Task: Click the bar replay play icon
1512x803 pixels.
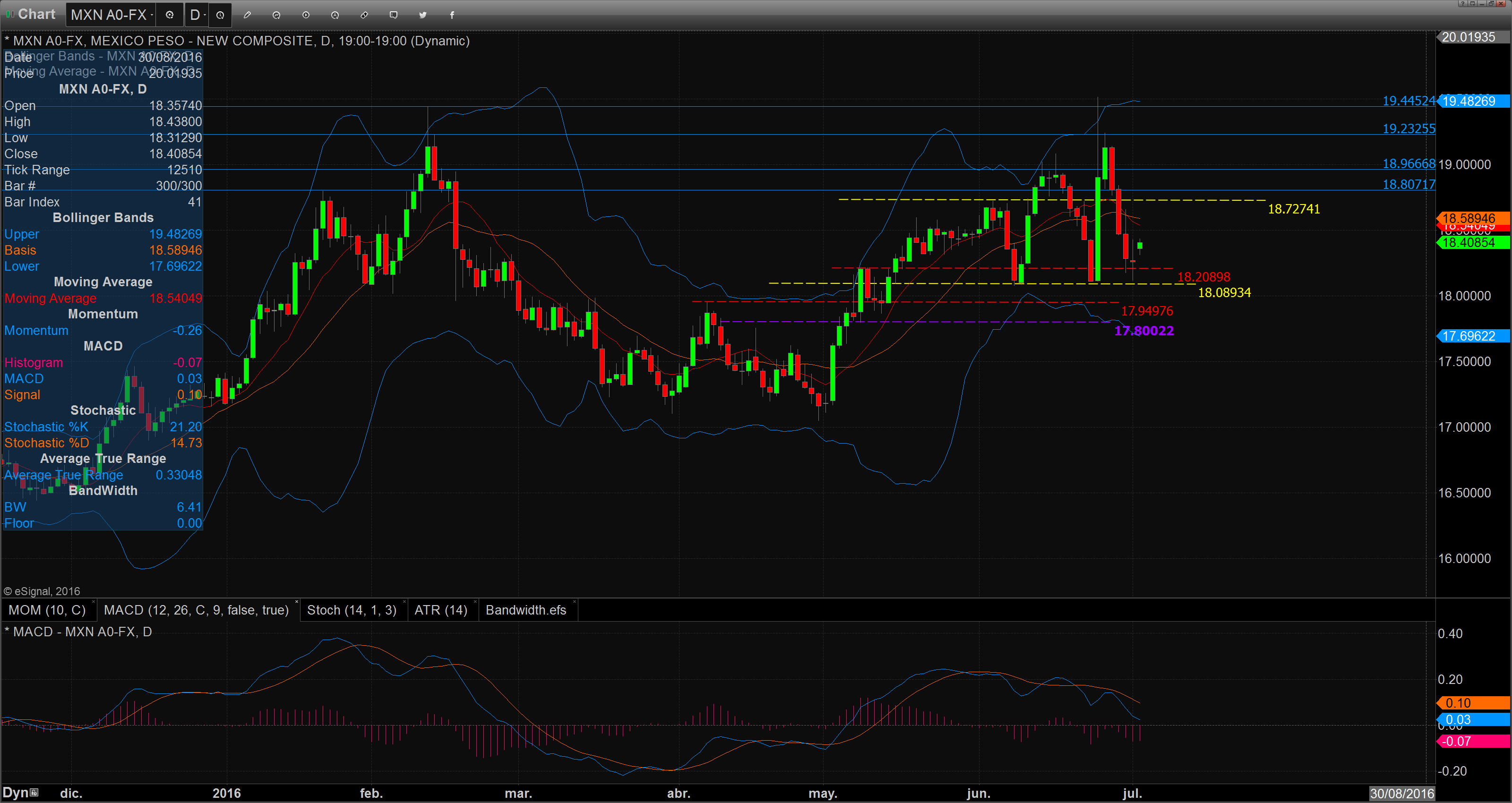Action: [x=306, y=15]
